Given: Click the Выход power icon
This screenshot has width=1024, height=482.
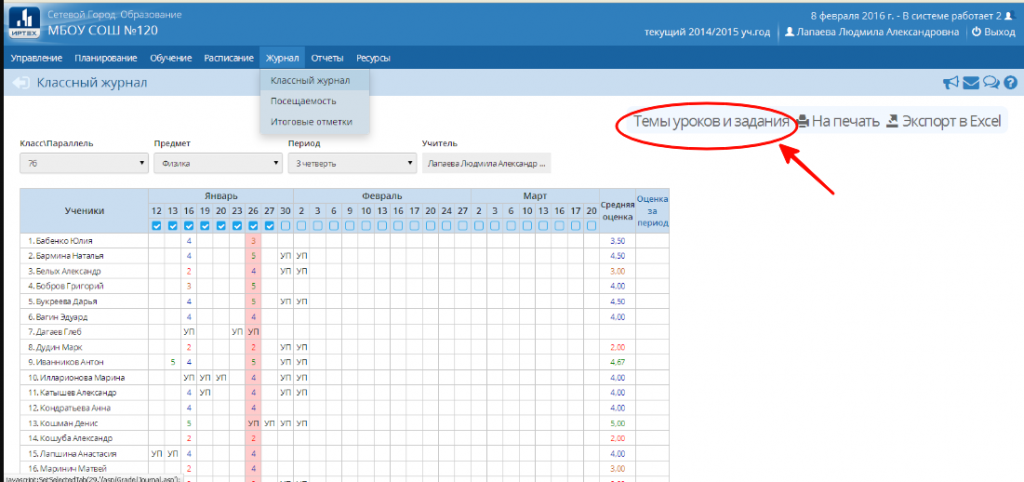Looking at the screenshot, I should [x=977, y=32].
